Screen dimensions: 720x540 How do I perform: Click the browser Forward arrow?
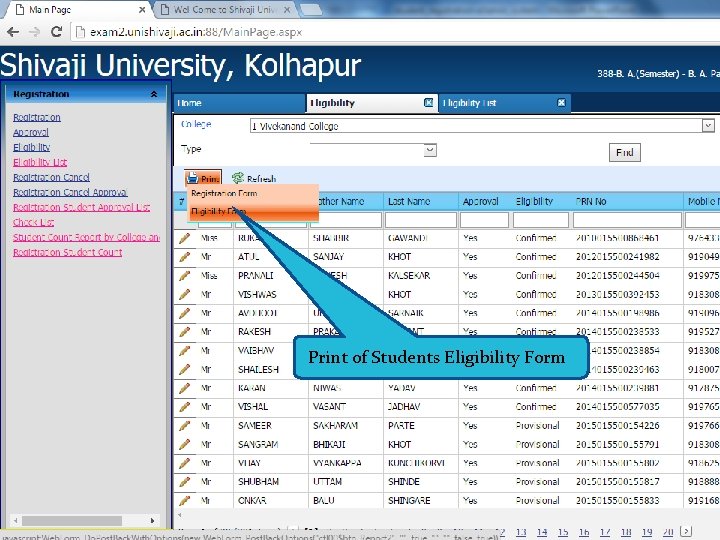[x=34, y=32]
